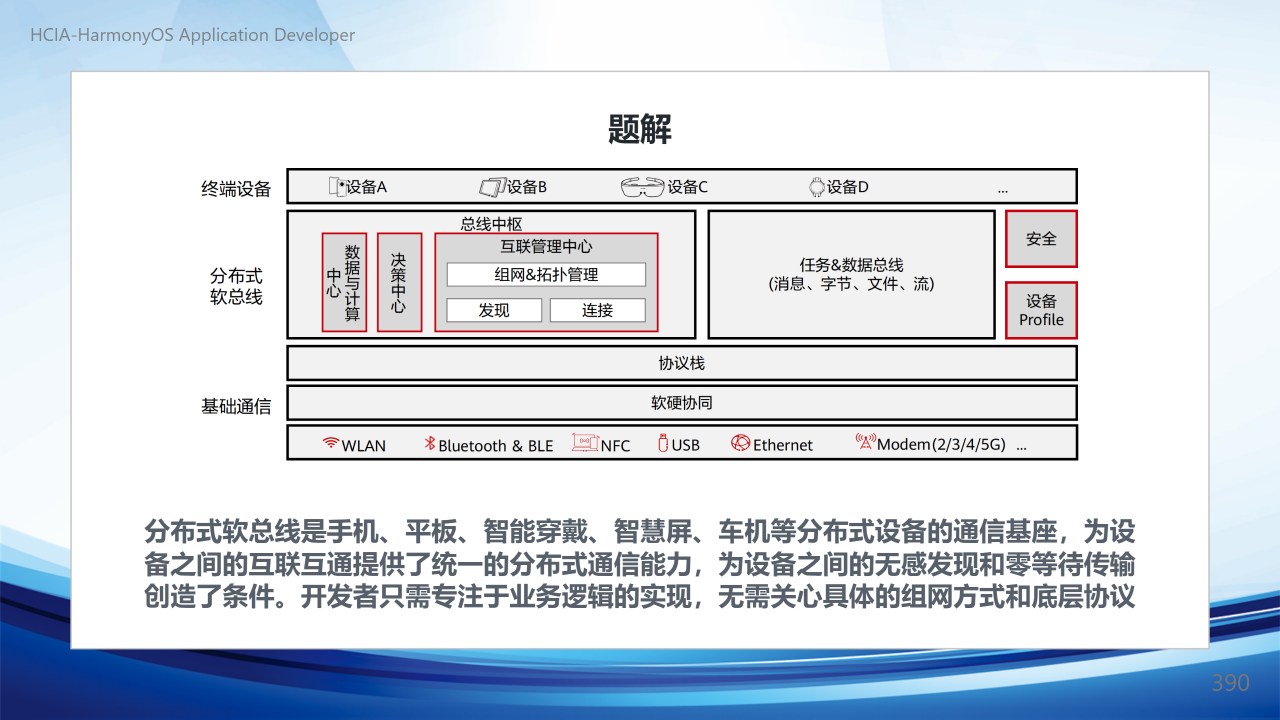Click the 设备B label
Image resolution: width=1280 pixels, height=720 pixels.
[x=527, y=187]
